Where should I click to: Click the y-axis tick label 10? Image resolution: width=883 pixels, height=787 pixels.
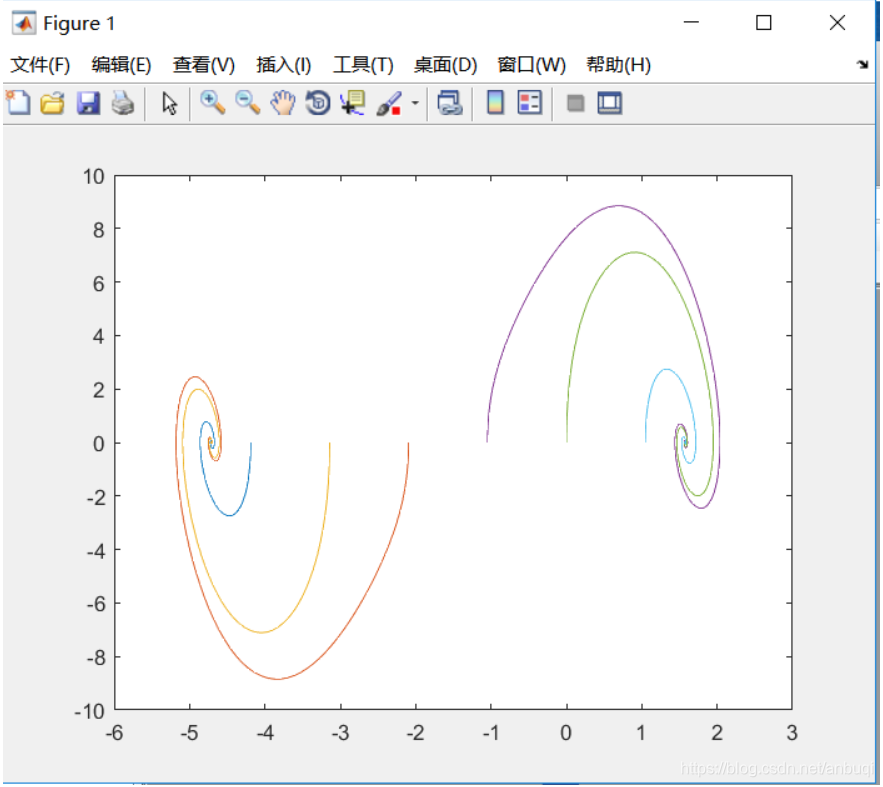[94, 177]
